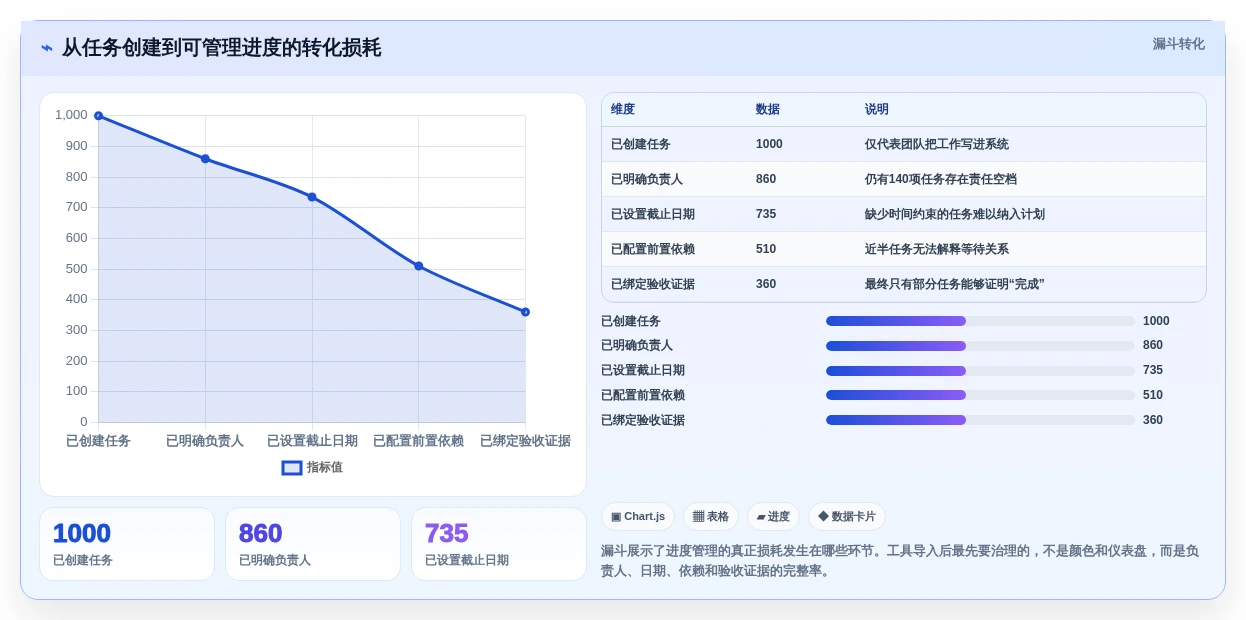Click the footer paragraph starting with 漏斗展示了
Viewport: 1246px width, 620px height.
click(x=900, y=561)
